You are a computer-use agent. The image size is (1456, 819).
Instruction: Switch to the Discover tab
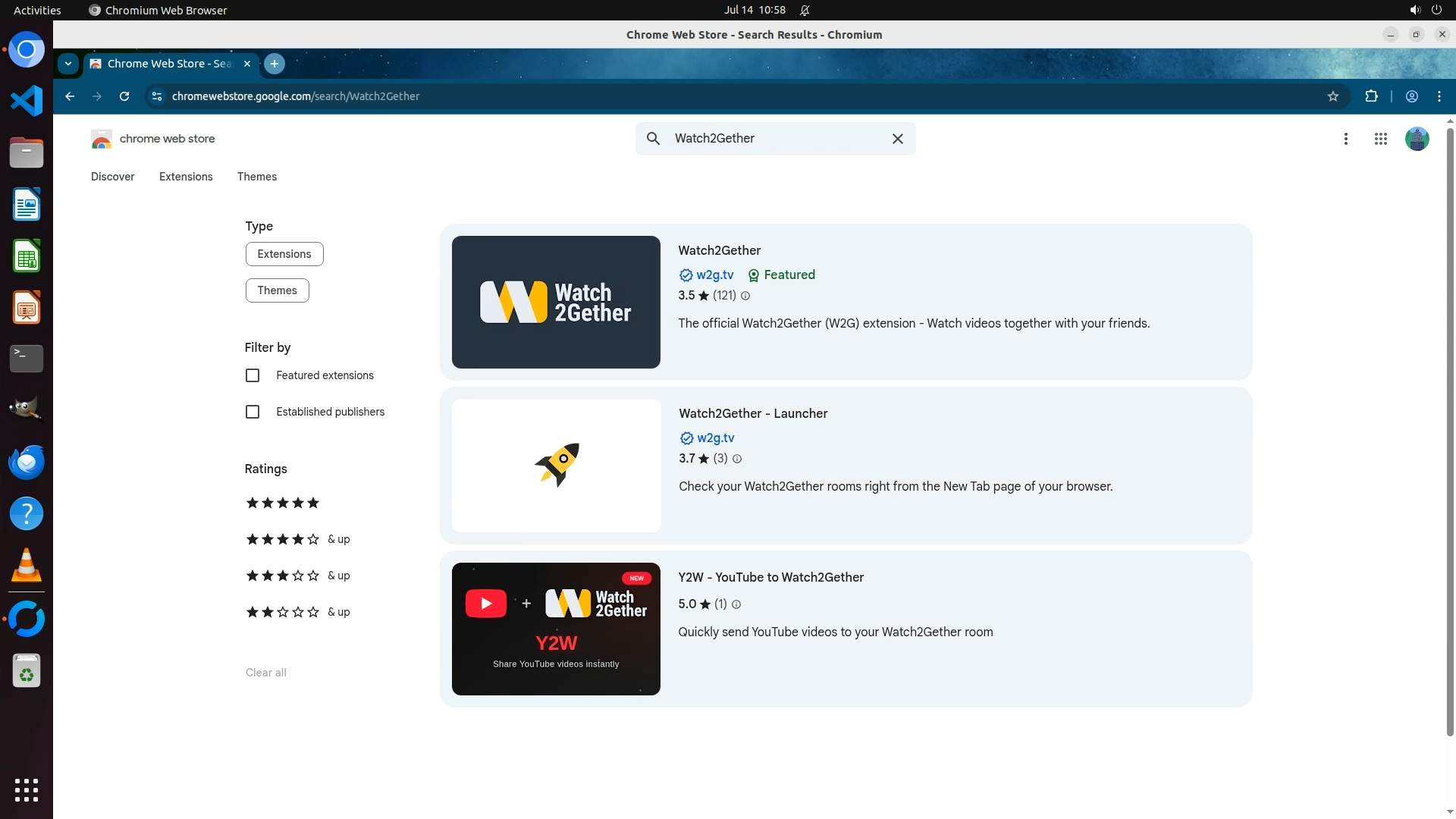point(112,177)
